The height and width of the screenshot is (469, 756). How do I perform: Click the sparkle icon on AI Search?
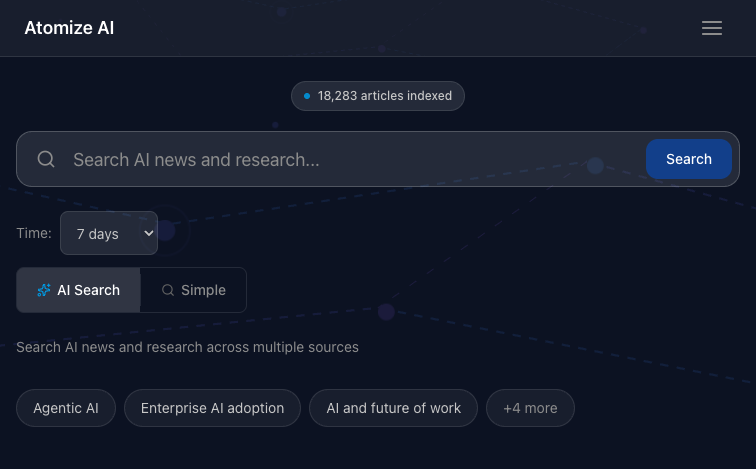pyautogui.click(x=44, y=290)
